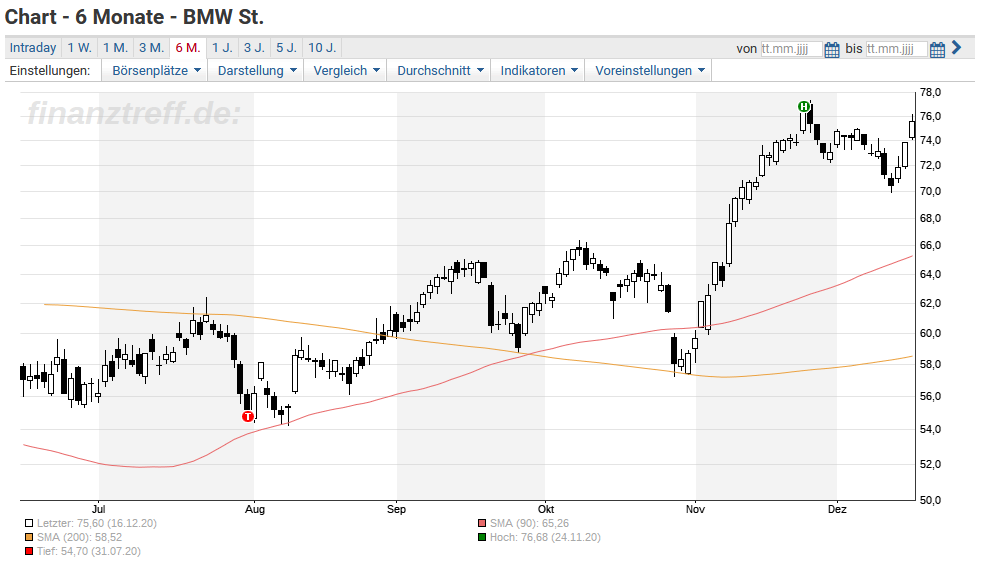This screenshot has width=984, height=566.
Task: Expand the Voreinstellungen dropdown
Action: click(650, 71)
